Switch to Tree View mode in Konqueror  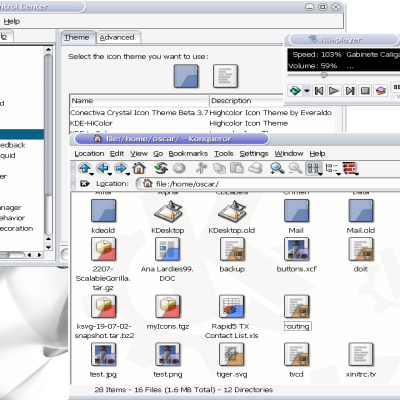[332, 168]
